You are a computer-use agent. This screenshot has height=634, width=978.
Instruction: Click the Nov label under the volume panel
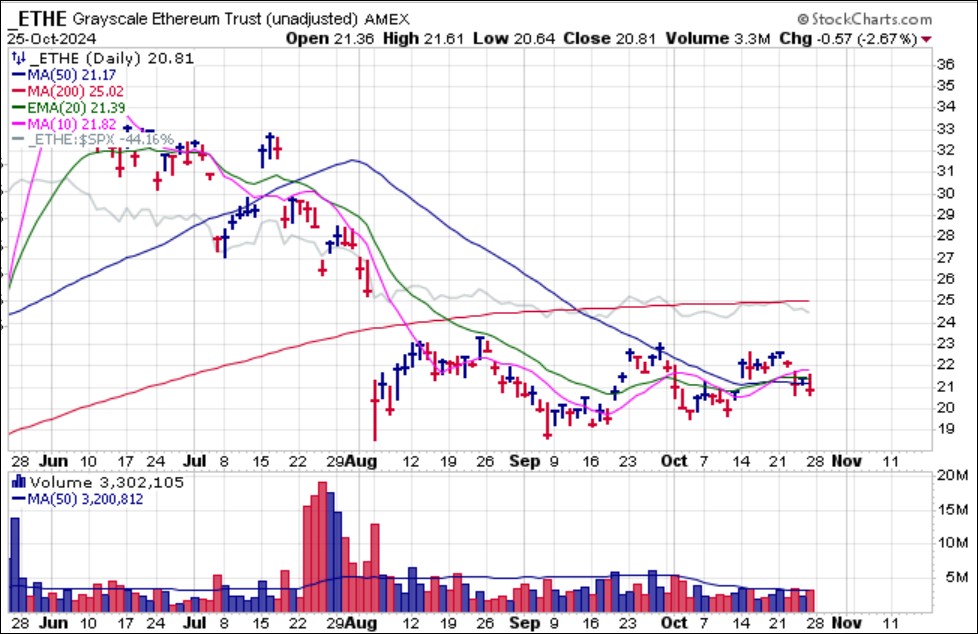tap(847, 623)
